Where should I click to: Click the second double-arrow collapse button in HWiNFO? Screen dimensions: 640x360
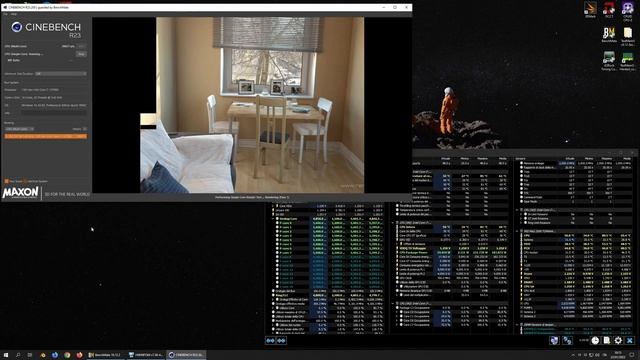[281, 340]
